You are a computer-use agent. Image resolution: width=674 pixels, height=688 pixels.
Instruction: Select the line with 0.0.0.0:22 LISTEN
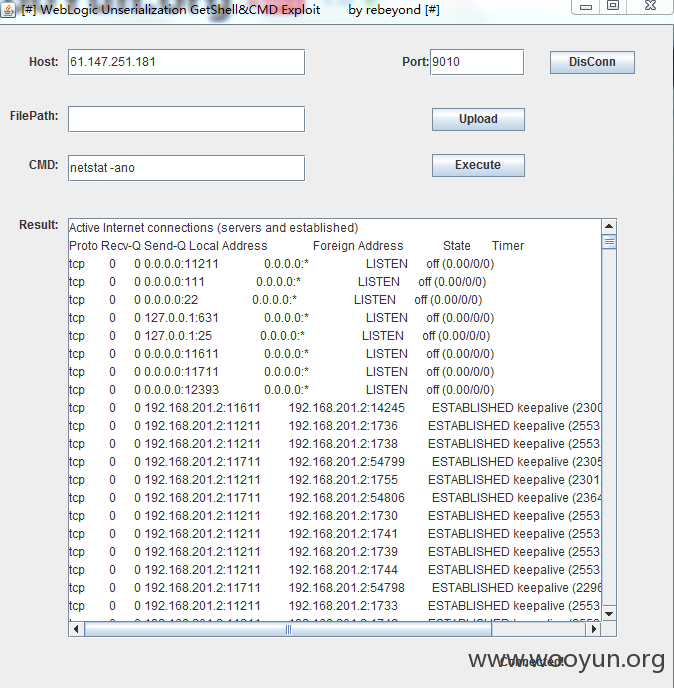tap(276, 300)
